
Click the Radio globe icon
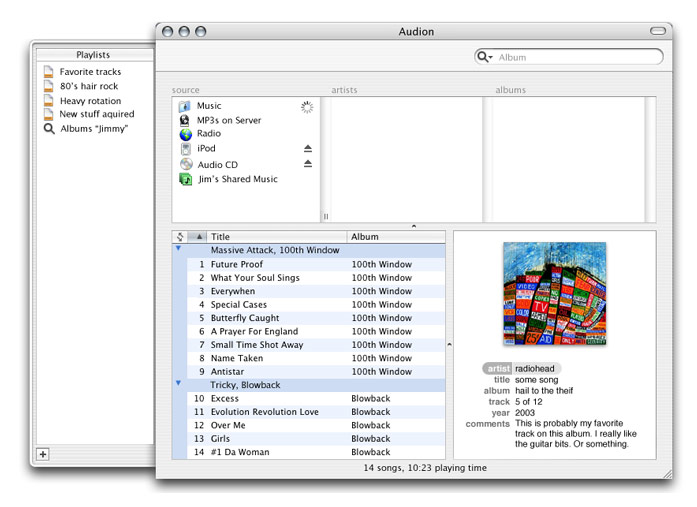click(x=185, y=134)
